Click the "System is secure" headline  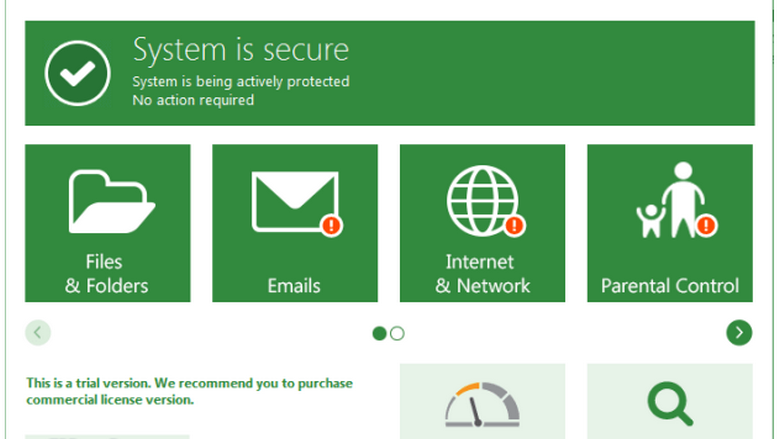(x=241, y=50)
